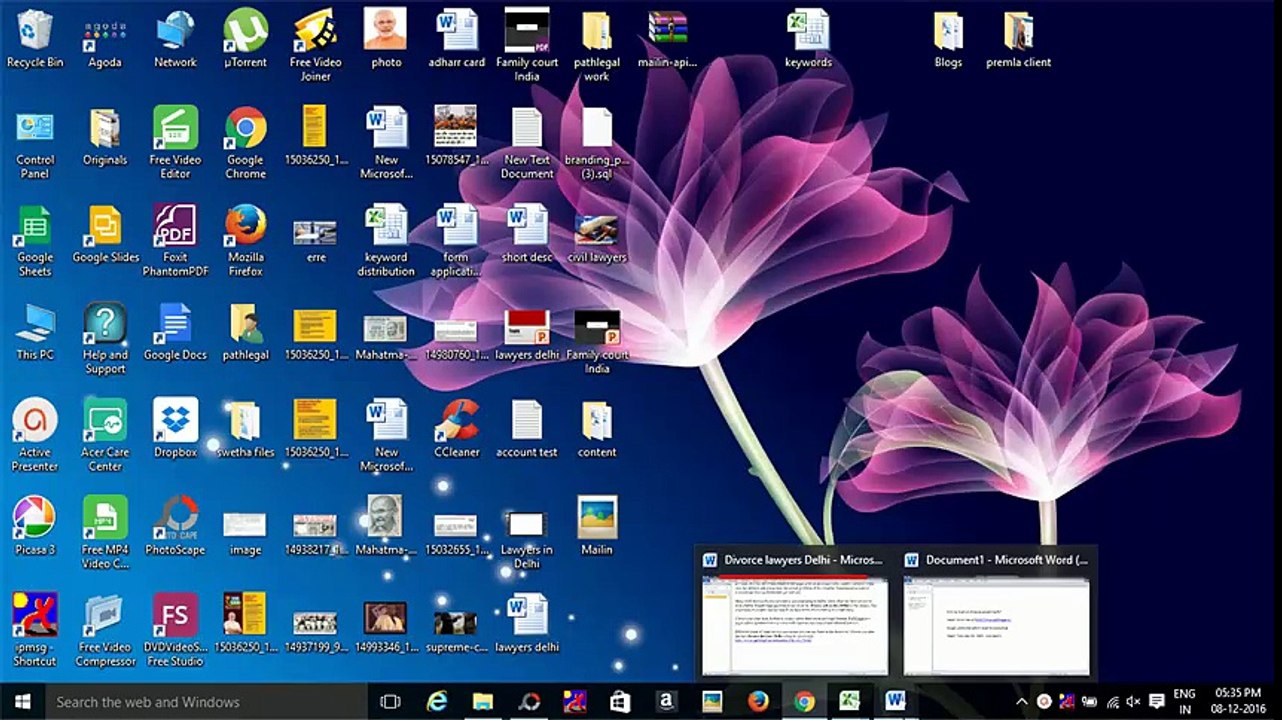Select the keyword distribution Excel file
The width and height of the screenshot is (1282, 720).
point(386,241)
